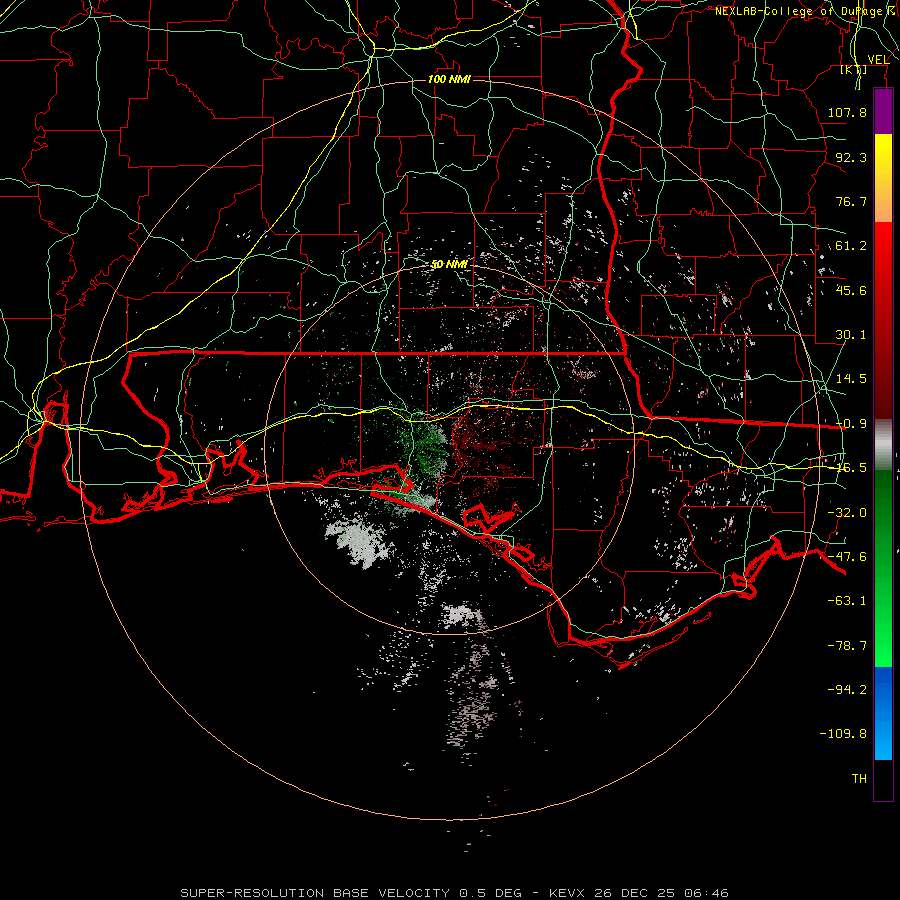
Task: Click the 92.3 velocity scale label
Action: coord(851,157)
